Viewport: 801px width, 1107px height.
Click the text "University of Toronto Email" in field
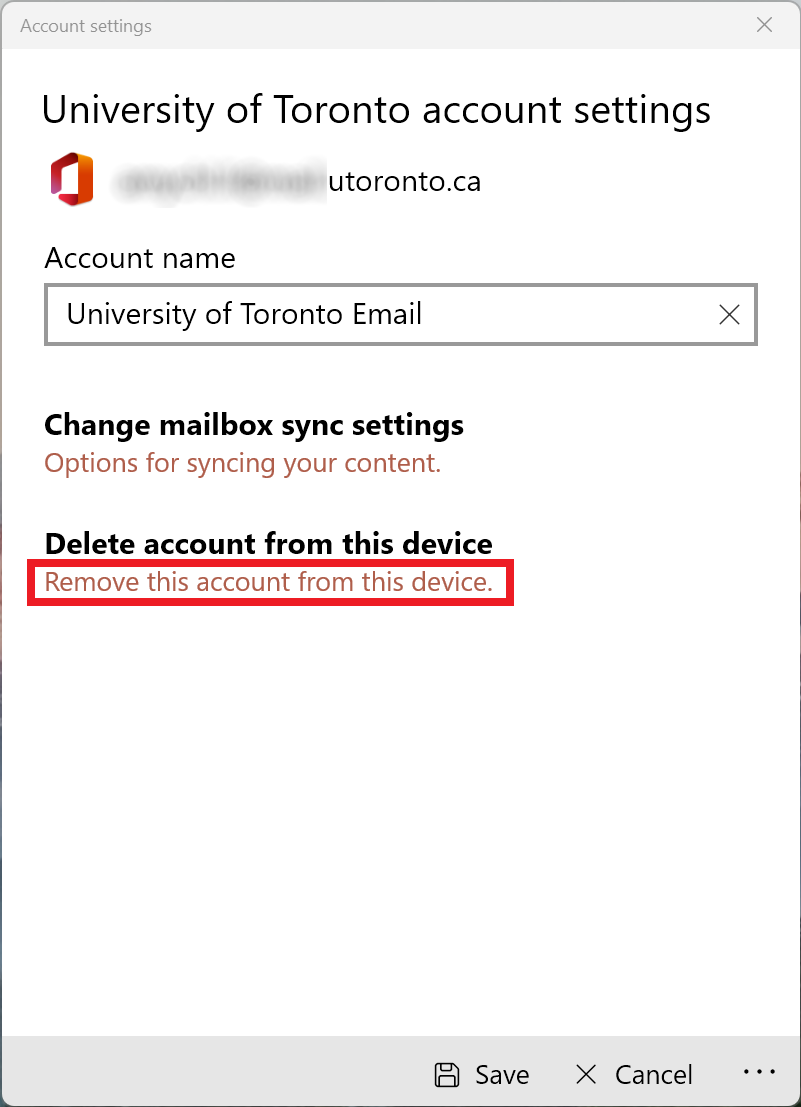tap(244, 315)
